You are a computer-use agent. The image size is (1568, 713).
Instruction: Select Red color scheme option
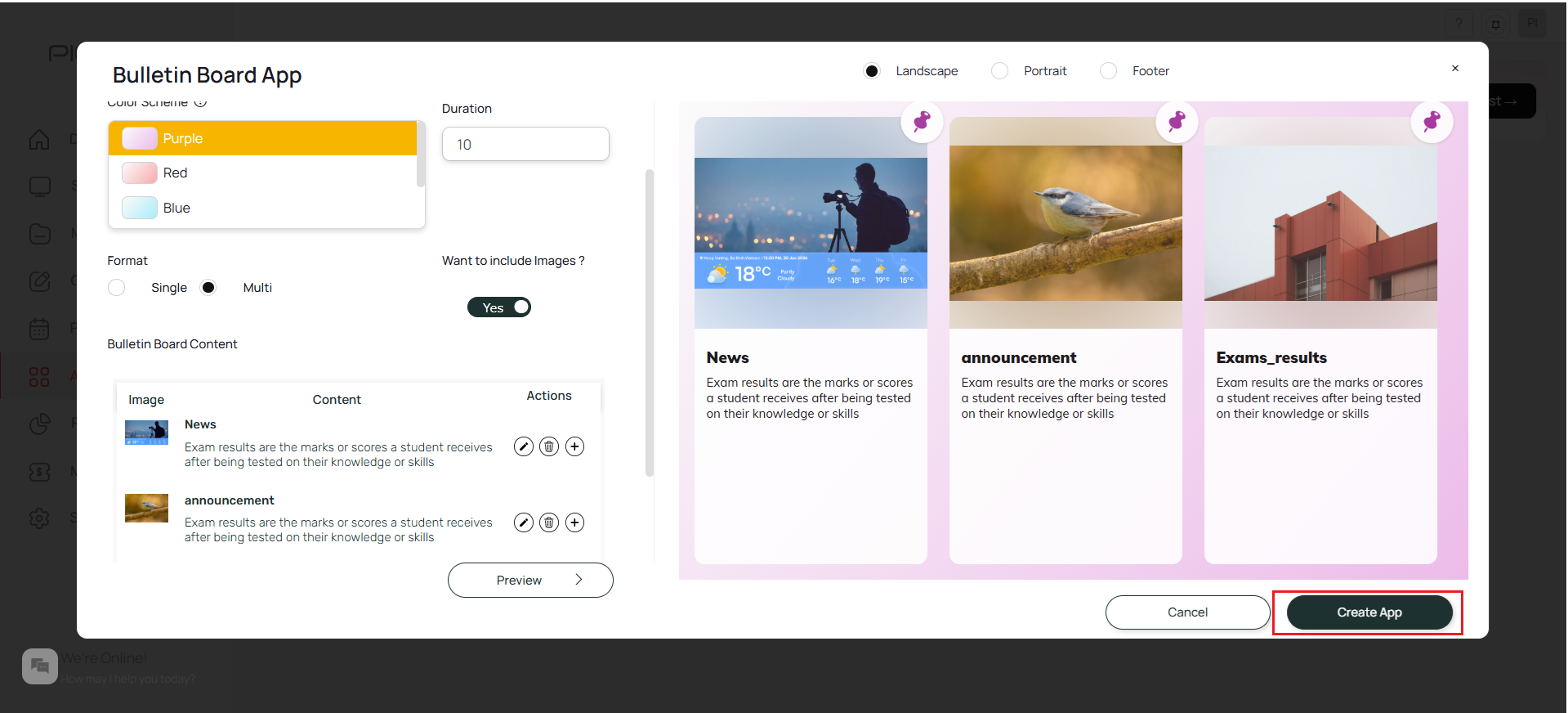tap(262, 173)
